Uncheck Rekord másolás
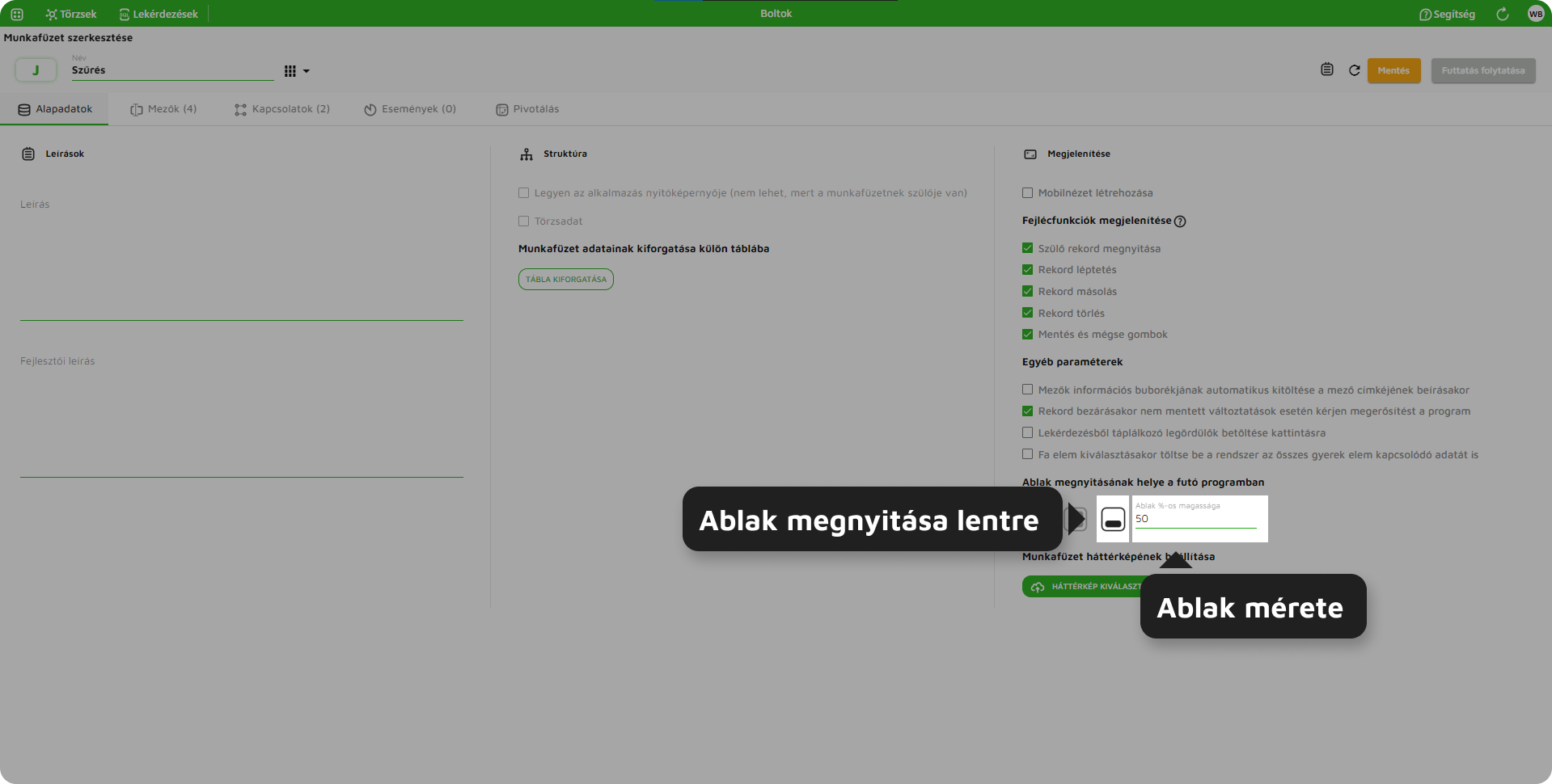 coord(1027,291)
